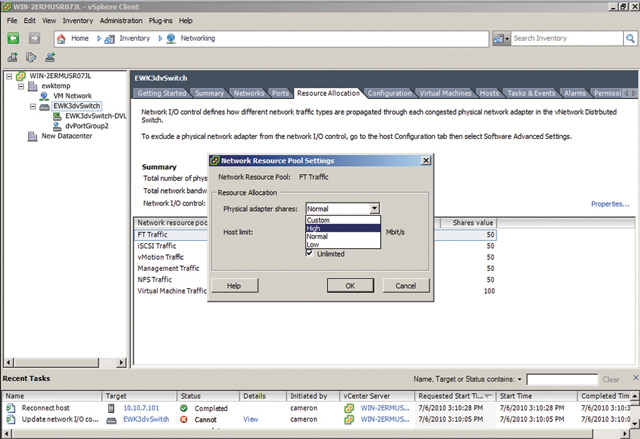The image size is (640, 439).
Task: Toggle the Unlimited host limit checkbox
Action: click(x=310, y=253)
